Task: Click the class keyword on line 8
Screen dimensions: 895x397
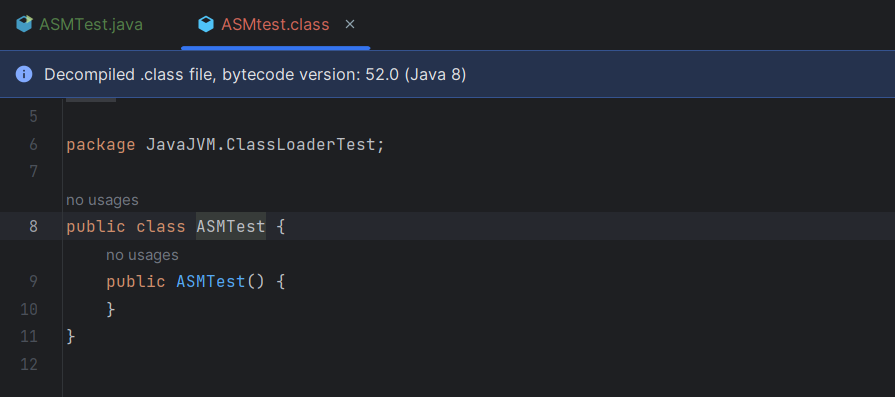Action: pos(161,226)
